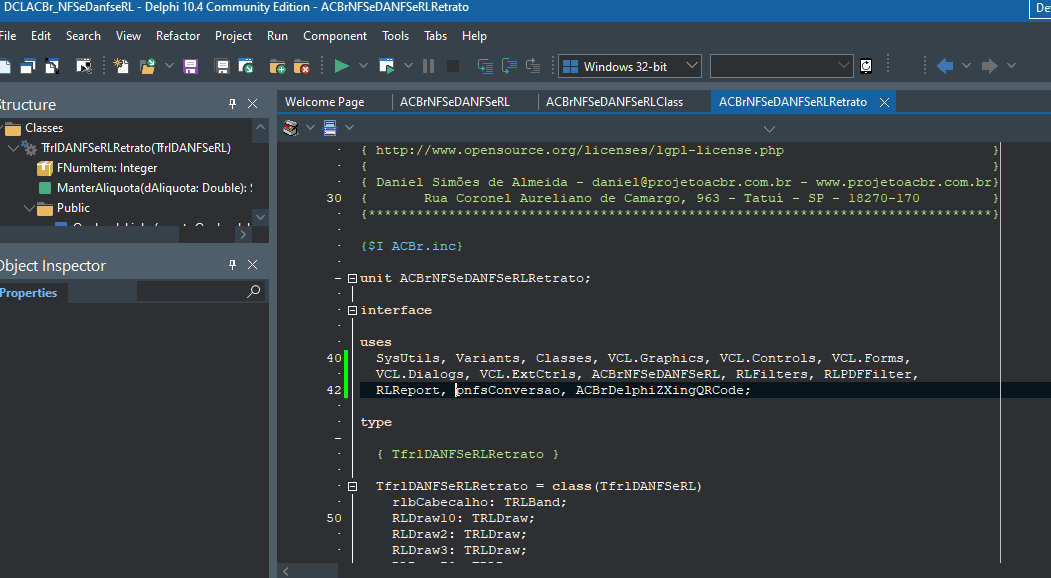Image resolution: width=1051 pixels, height=578 pixels.
Task: Open the forward navigation history dropdown
Action: coord(1011,66)
